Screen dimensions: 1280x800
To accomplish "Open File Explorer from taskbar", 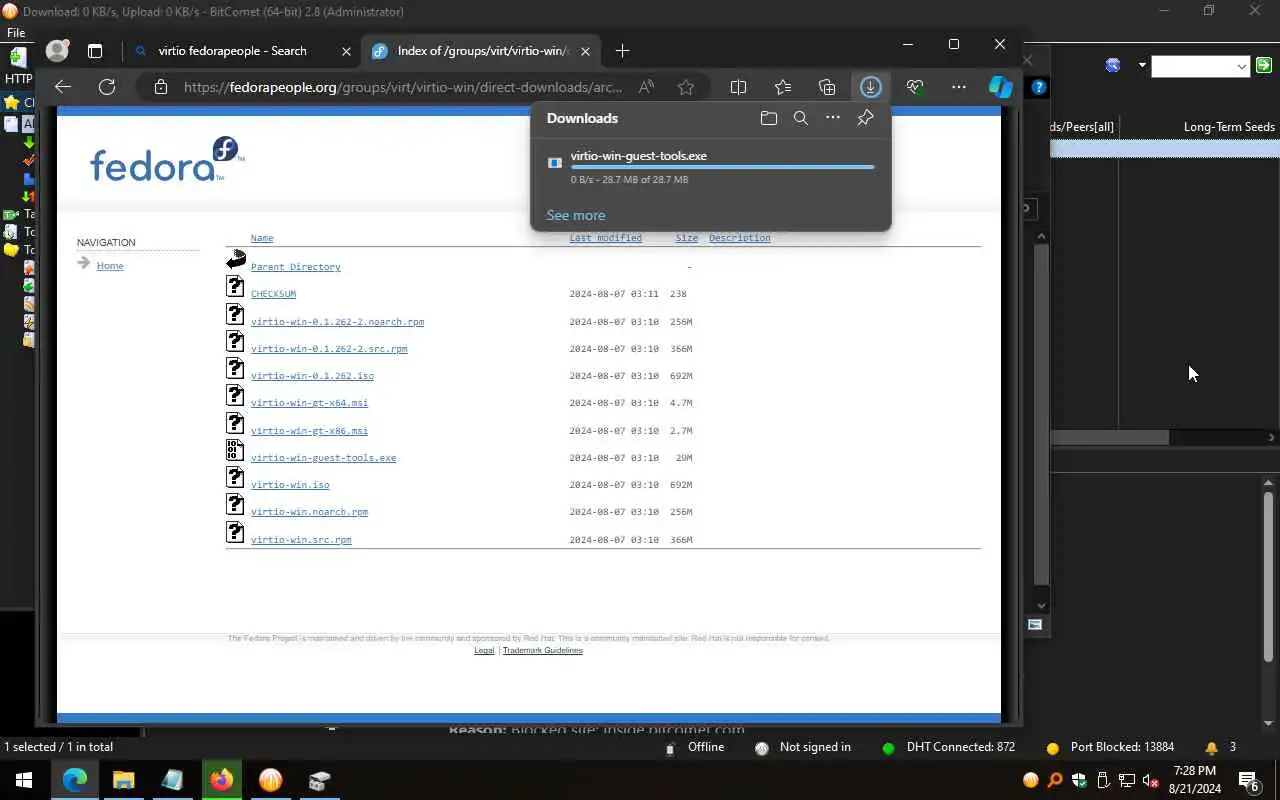I will click(123, 780).
